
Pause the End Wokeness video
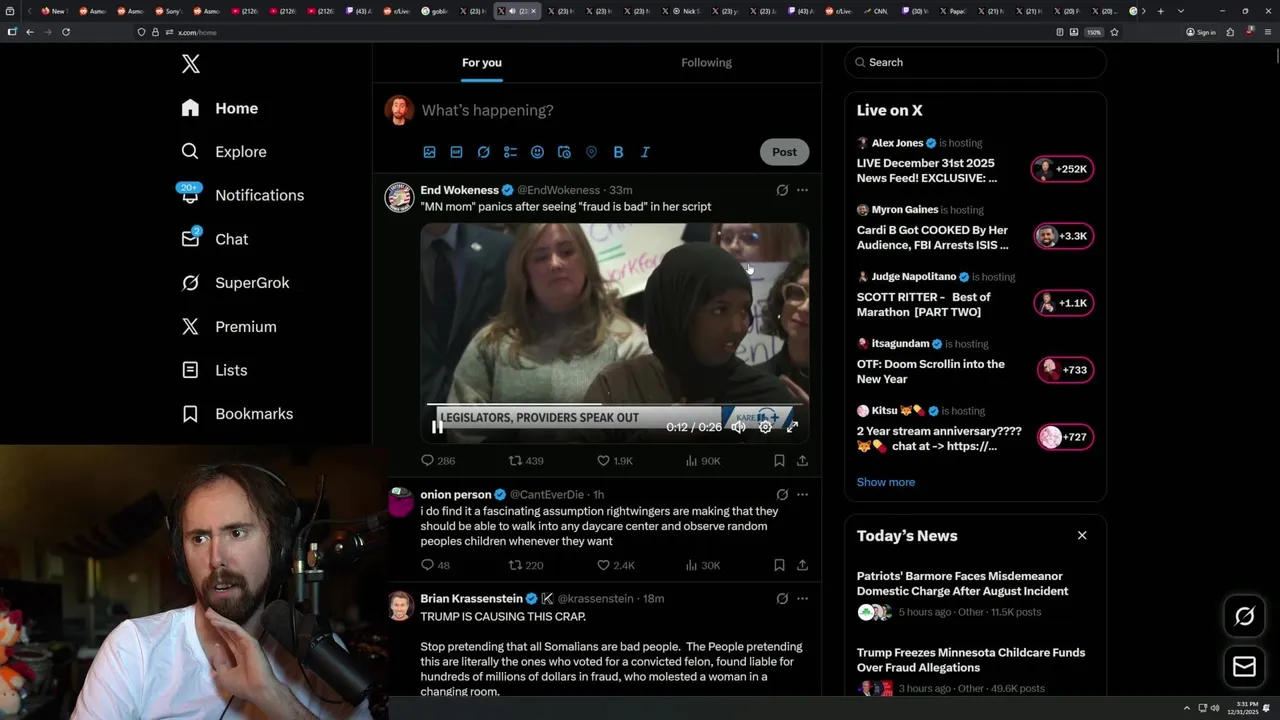[x=437, y=427]
